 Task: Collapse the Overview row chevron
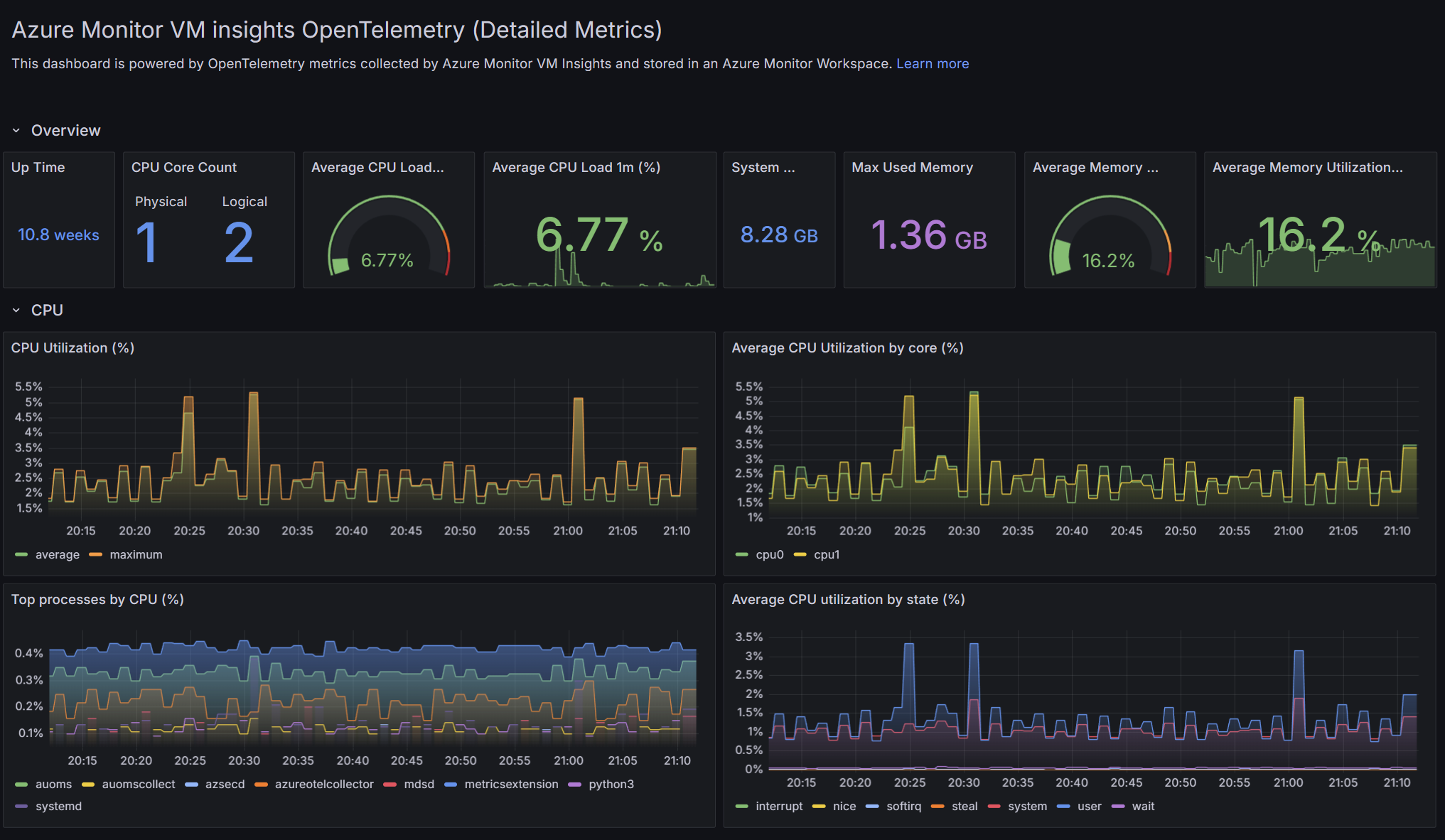coord(16,131)
